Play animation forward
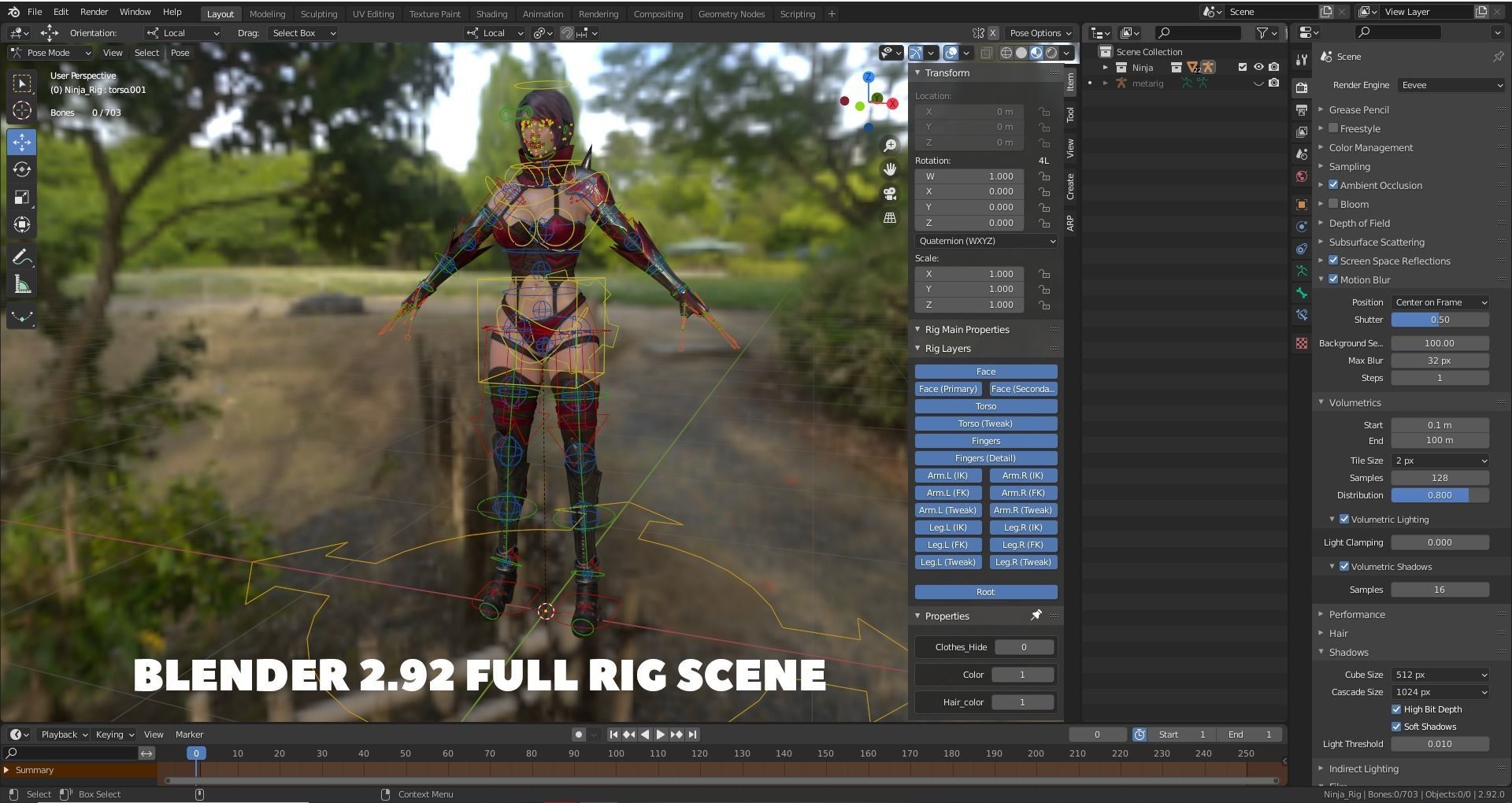This screenshot has height=803, width=1512. click(661, 735)
